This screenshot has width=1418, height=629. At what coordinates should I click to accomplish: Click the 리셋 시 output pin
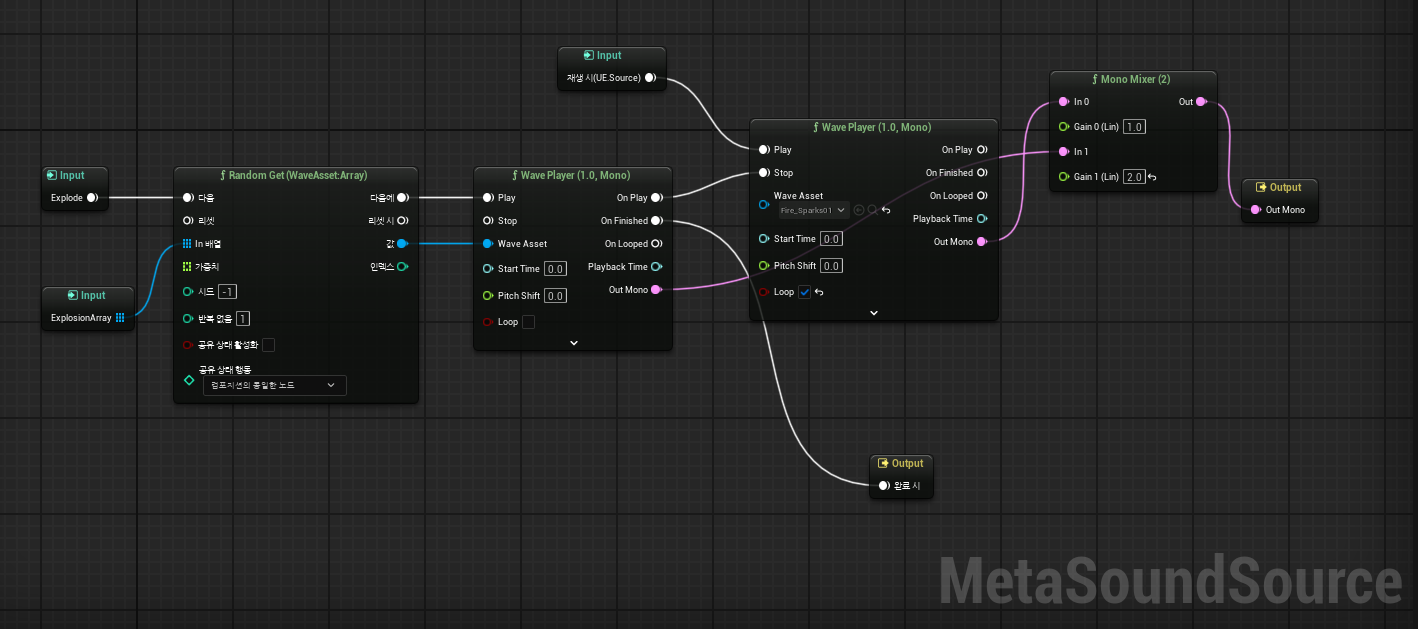pos(402,220)
